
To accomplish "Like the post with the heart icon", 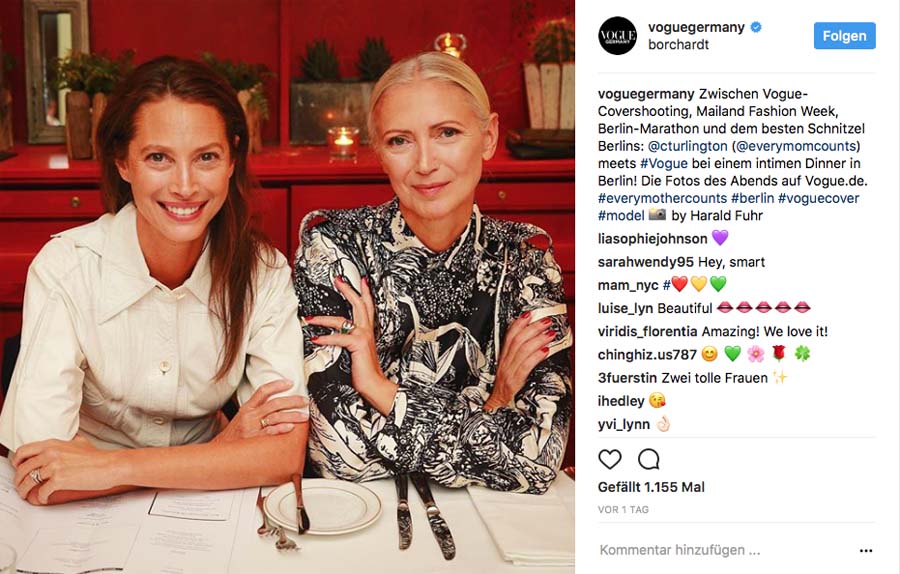I will (610, 459).
